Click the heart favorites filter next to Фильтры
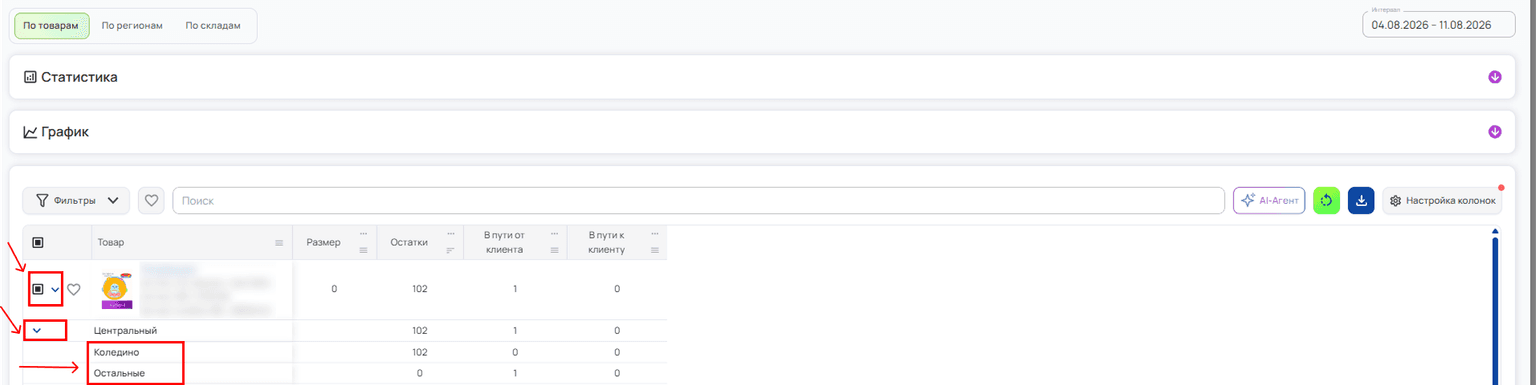 151,200
